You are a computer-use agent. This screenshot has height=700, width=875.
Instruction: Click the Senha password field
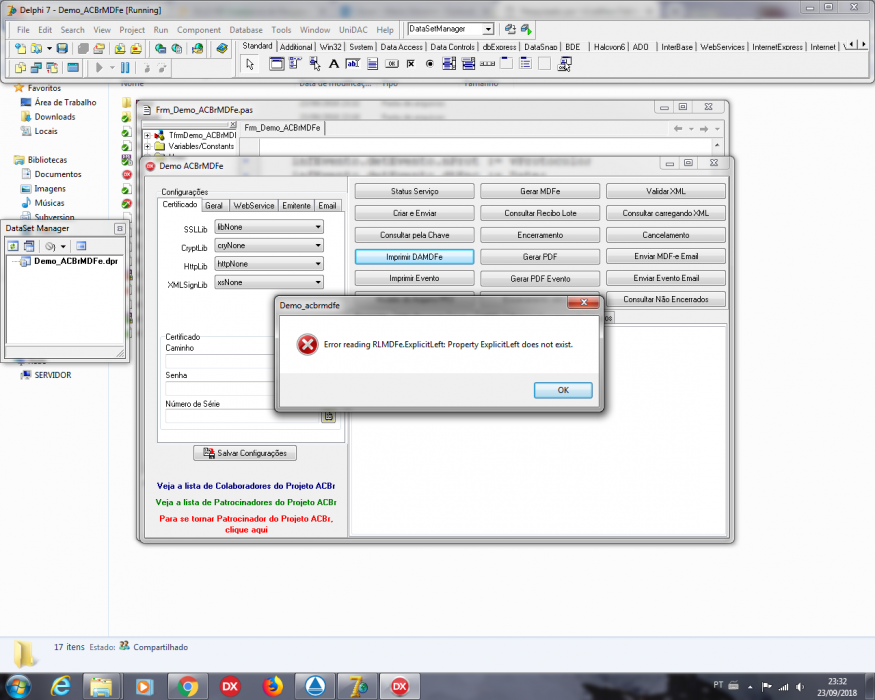click(x=220, y=389)
